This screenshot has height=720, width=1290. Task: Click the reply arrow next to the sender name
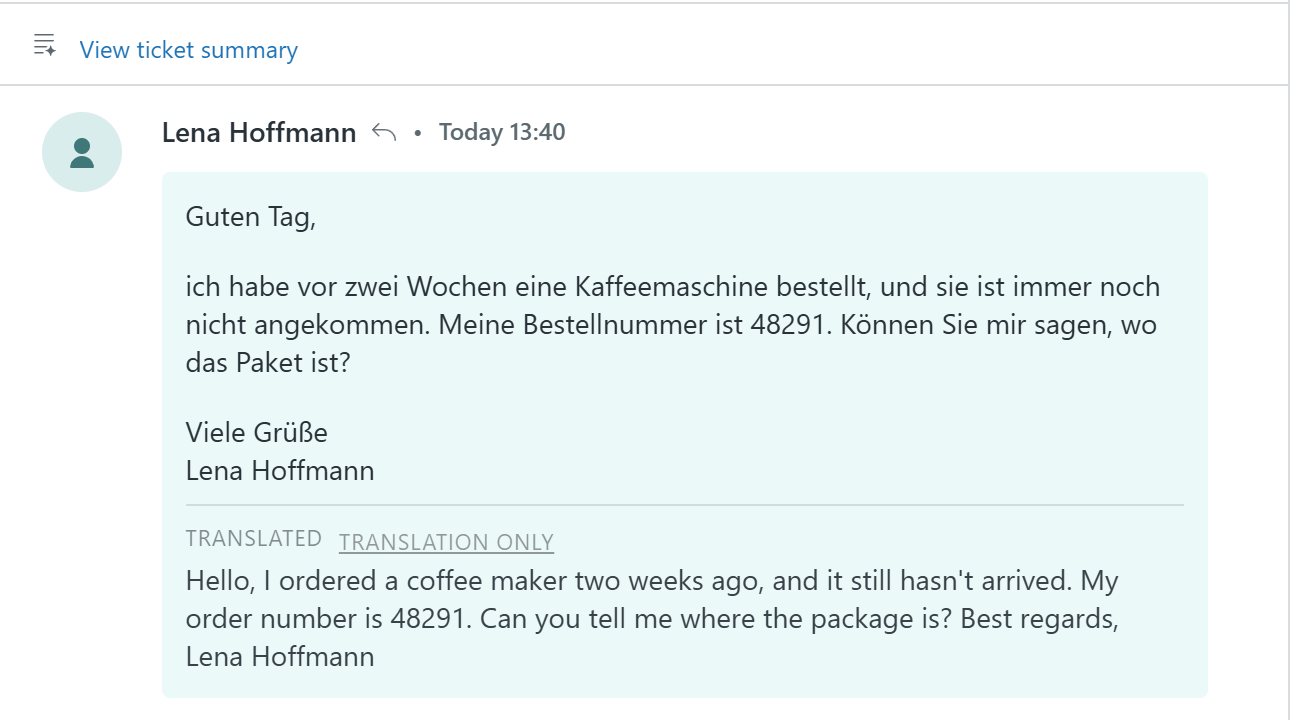coord(384,132)
